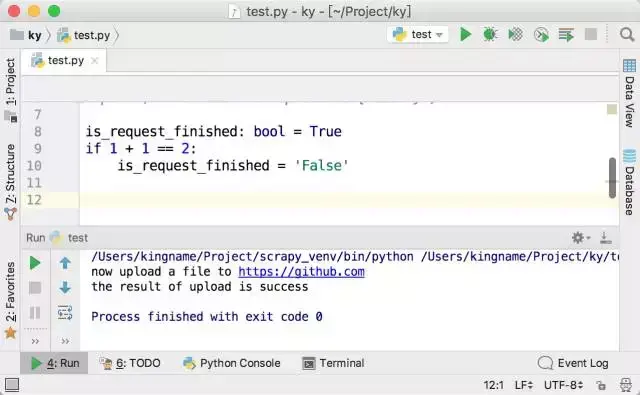Viewport: 640px width, 395px height.
Task: Open the Python Console tool window
Action: tap(232, 363)
